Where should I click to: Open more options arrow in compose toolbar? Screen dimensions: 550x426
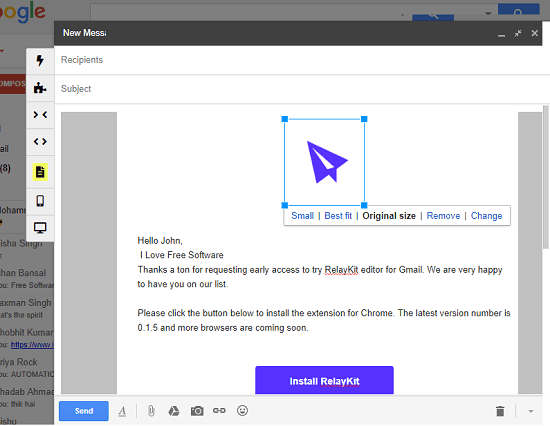click(x=531, y=411)
